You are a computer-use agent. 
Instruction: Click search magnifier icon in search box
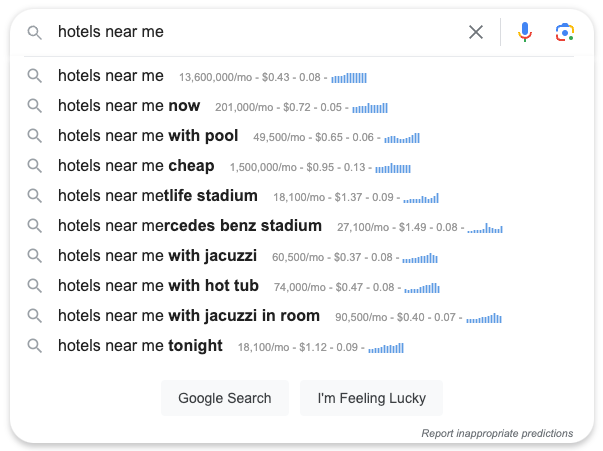(35, 32)
